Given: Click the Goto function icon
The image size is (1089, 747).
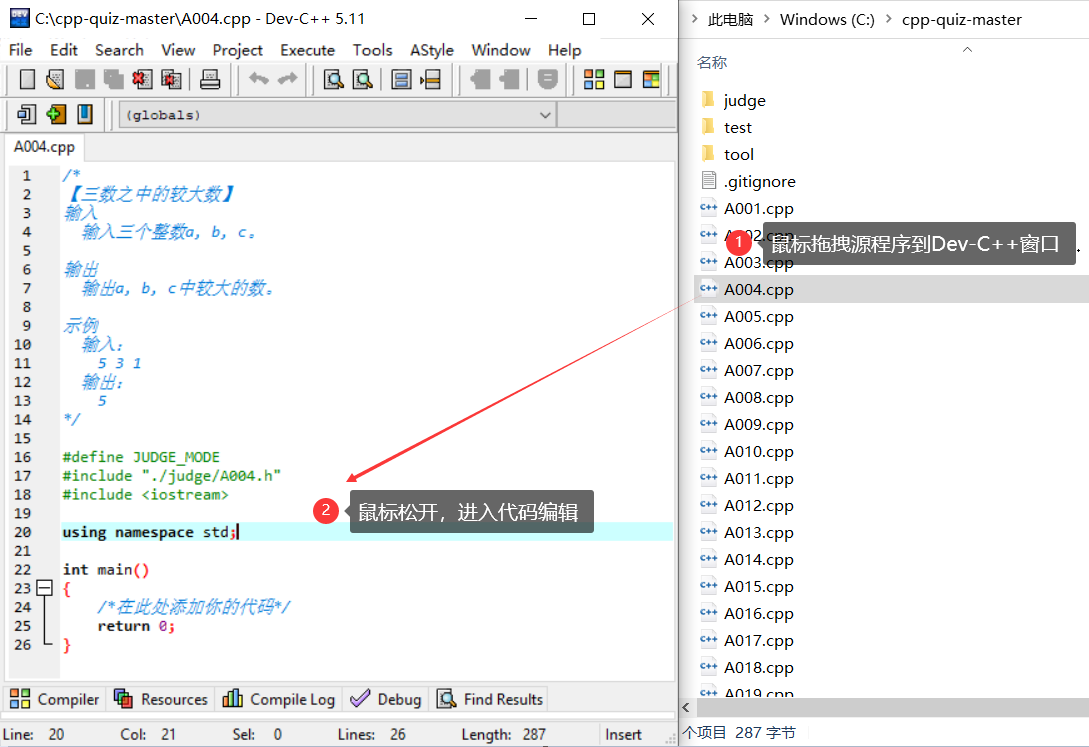Looking at the screenshot, I should pyautogui.click(x=401, y=79).
